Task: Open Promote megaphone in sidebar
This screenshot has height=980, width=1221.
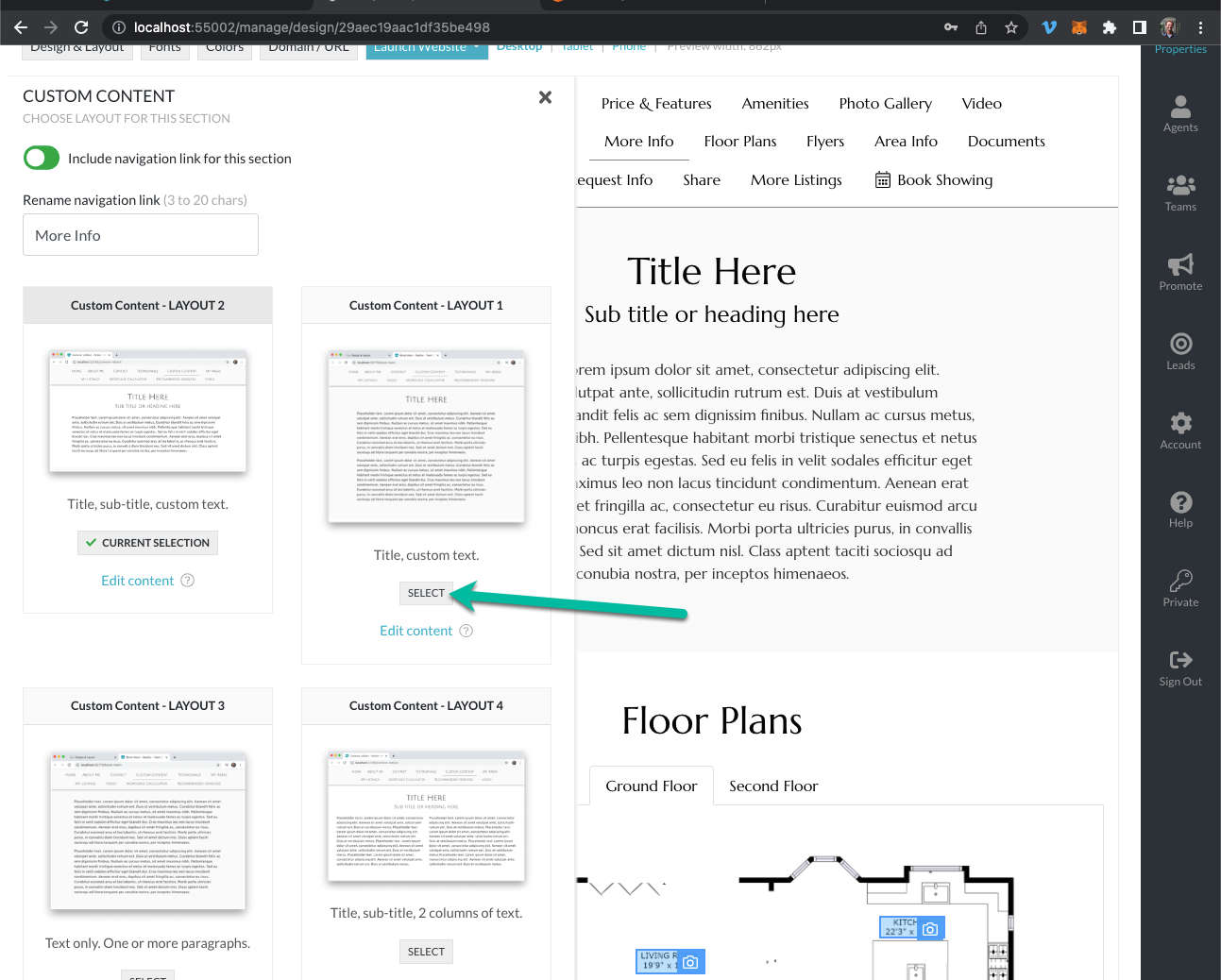Action: [1180, 272]
